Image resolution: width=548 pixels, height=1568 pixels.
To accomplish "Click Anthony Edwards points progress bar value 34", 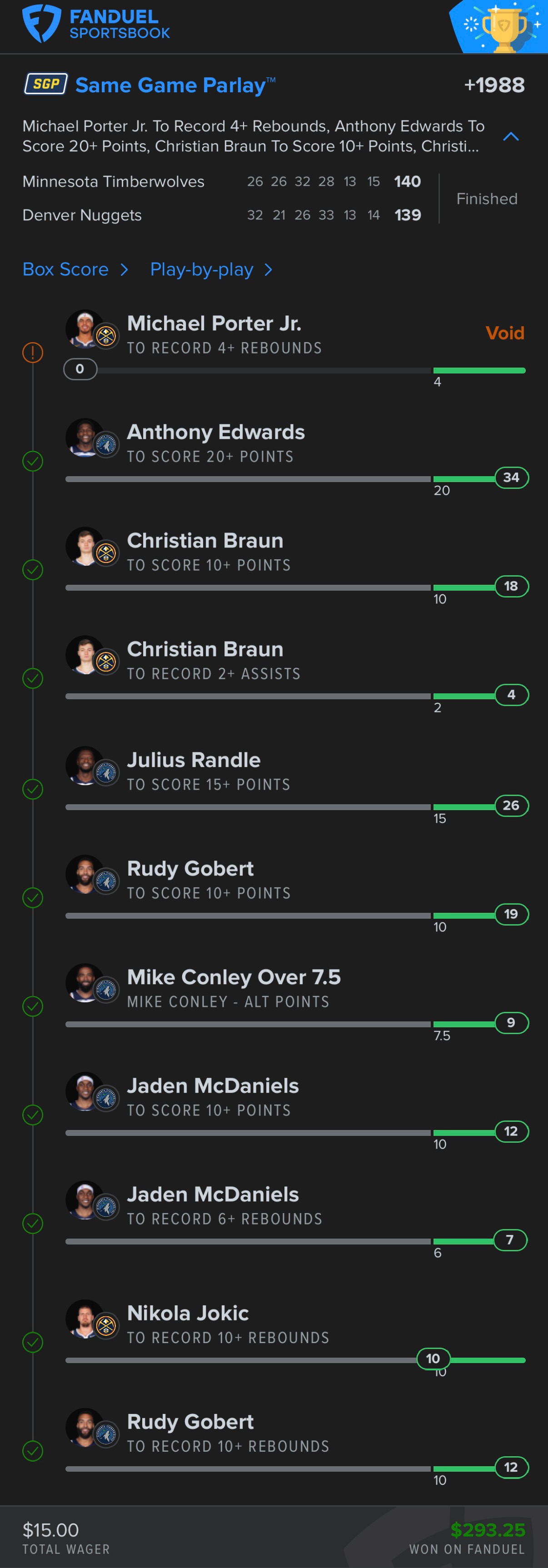I will tap(512, 477).
